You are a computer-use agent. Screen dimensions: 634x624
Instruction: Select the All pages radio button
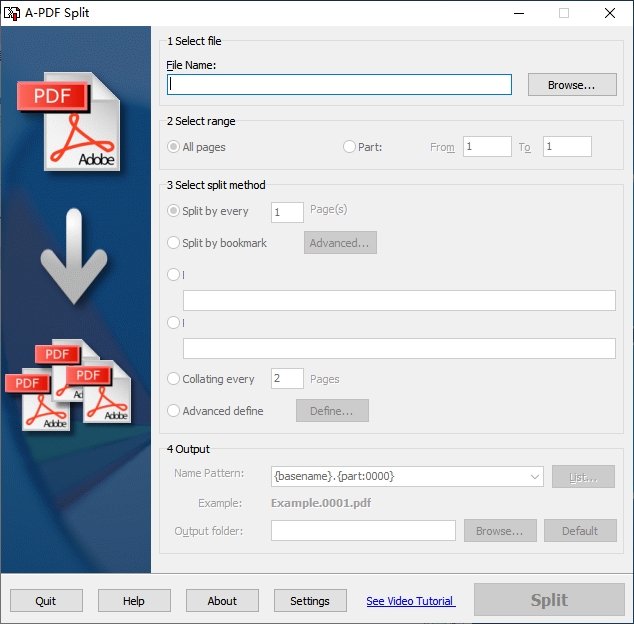173,146
